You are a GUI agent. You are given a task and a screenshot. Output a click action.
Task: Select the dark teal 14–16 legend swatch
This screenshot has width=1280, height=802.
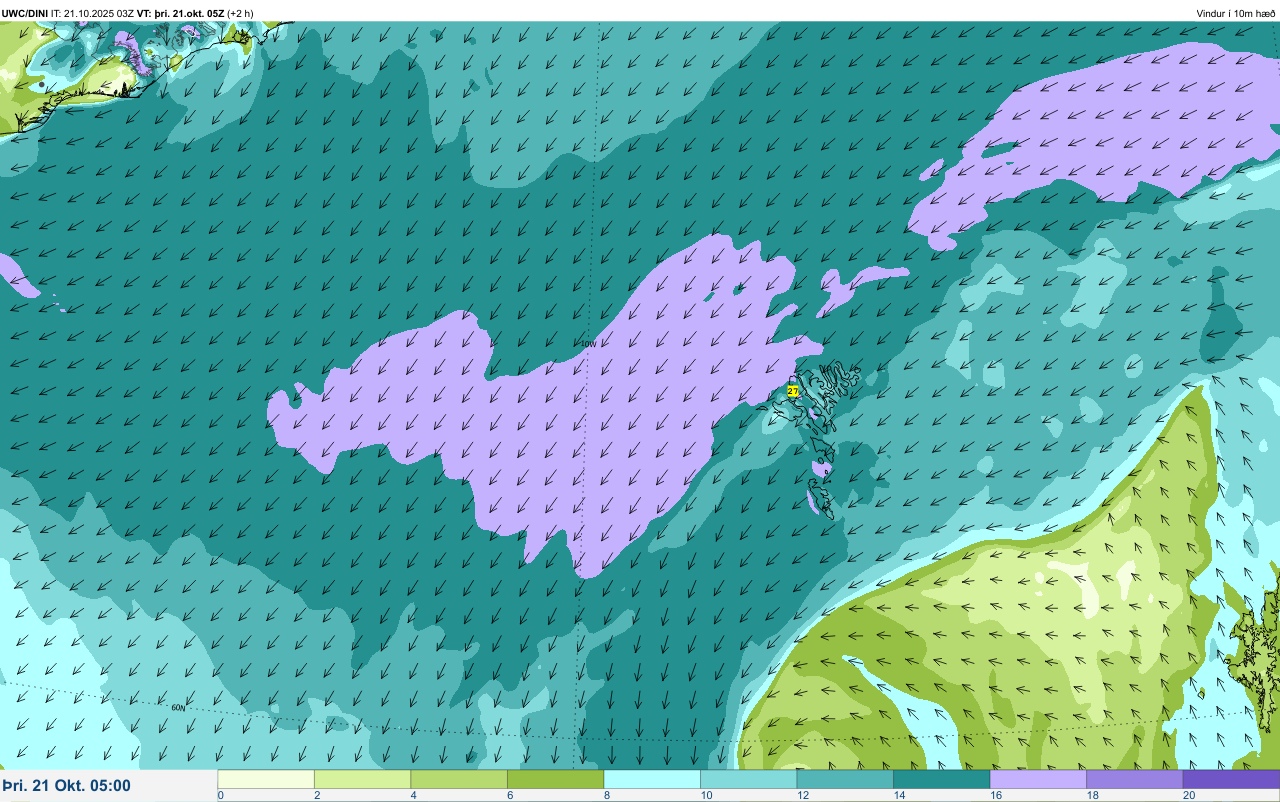point(942,779)
